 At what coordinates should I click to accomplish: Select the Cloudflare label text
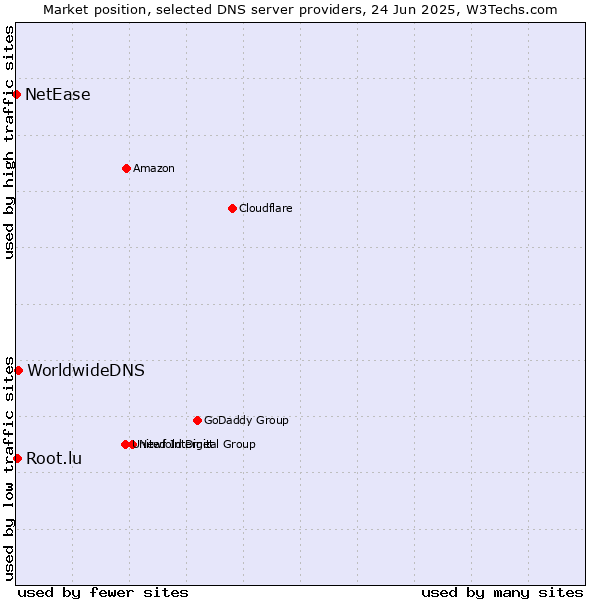pyautogui.click(x=266, y=208)
